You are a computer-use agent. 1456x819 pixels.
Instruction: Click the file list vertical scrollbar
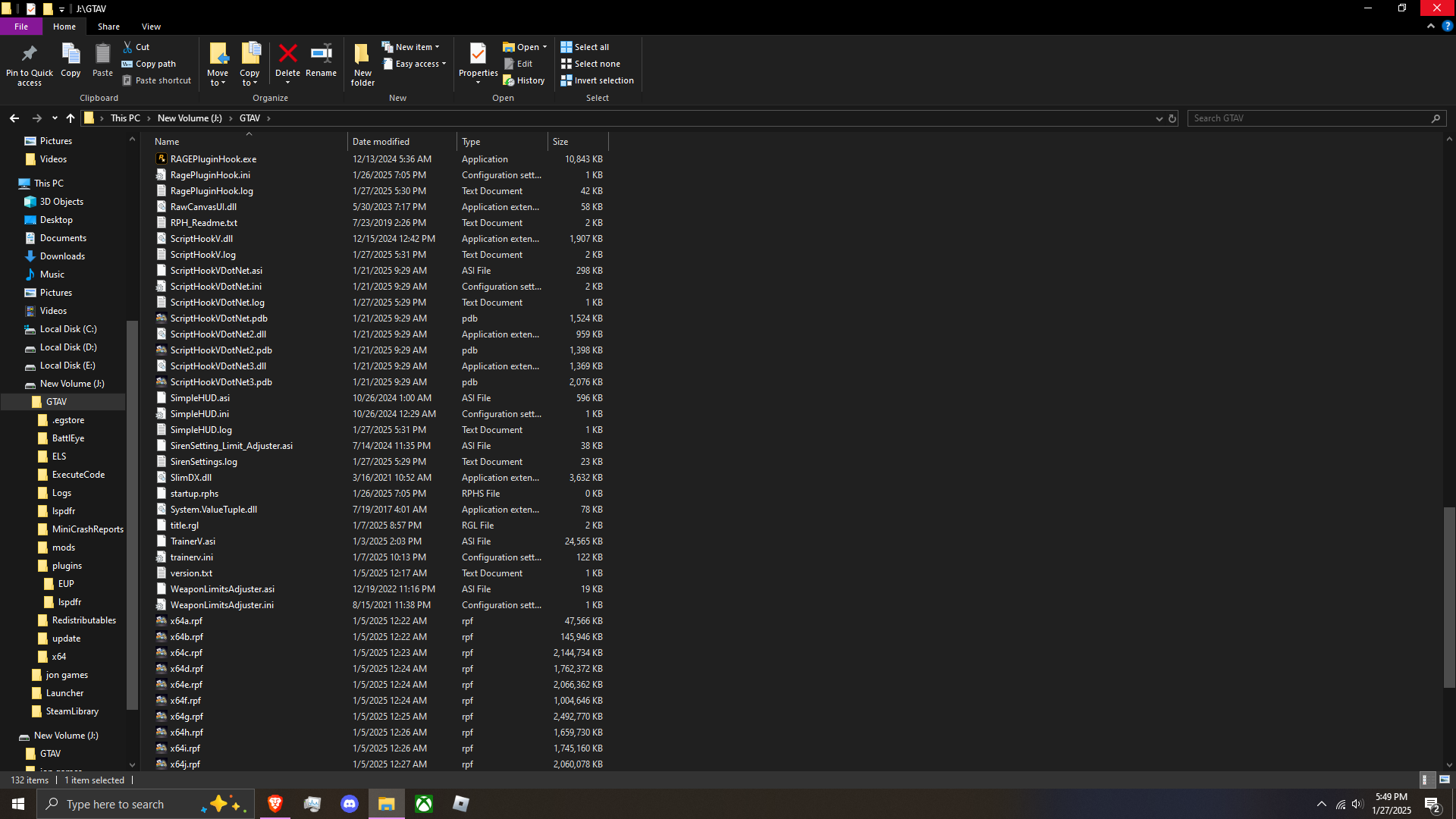pyautogui.click(x=1449, y=598)
